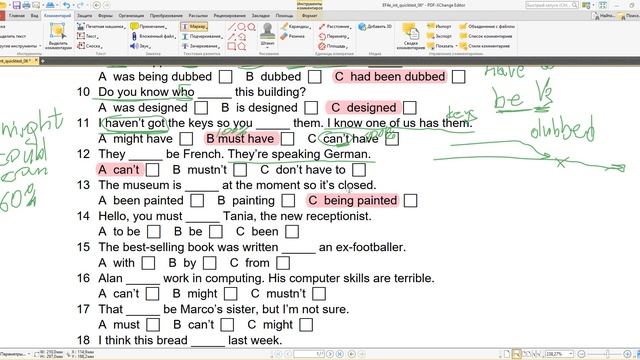The image size is (640, 360).
Task: Click Импорт comments button
Action: click(x=439, y=27)
